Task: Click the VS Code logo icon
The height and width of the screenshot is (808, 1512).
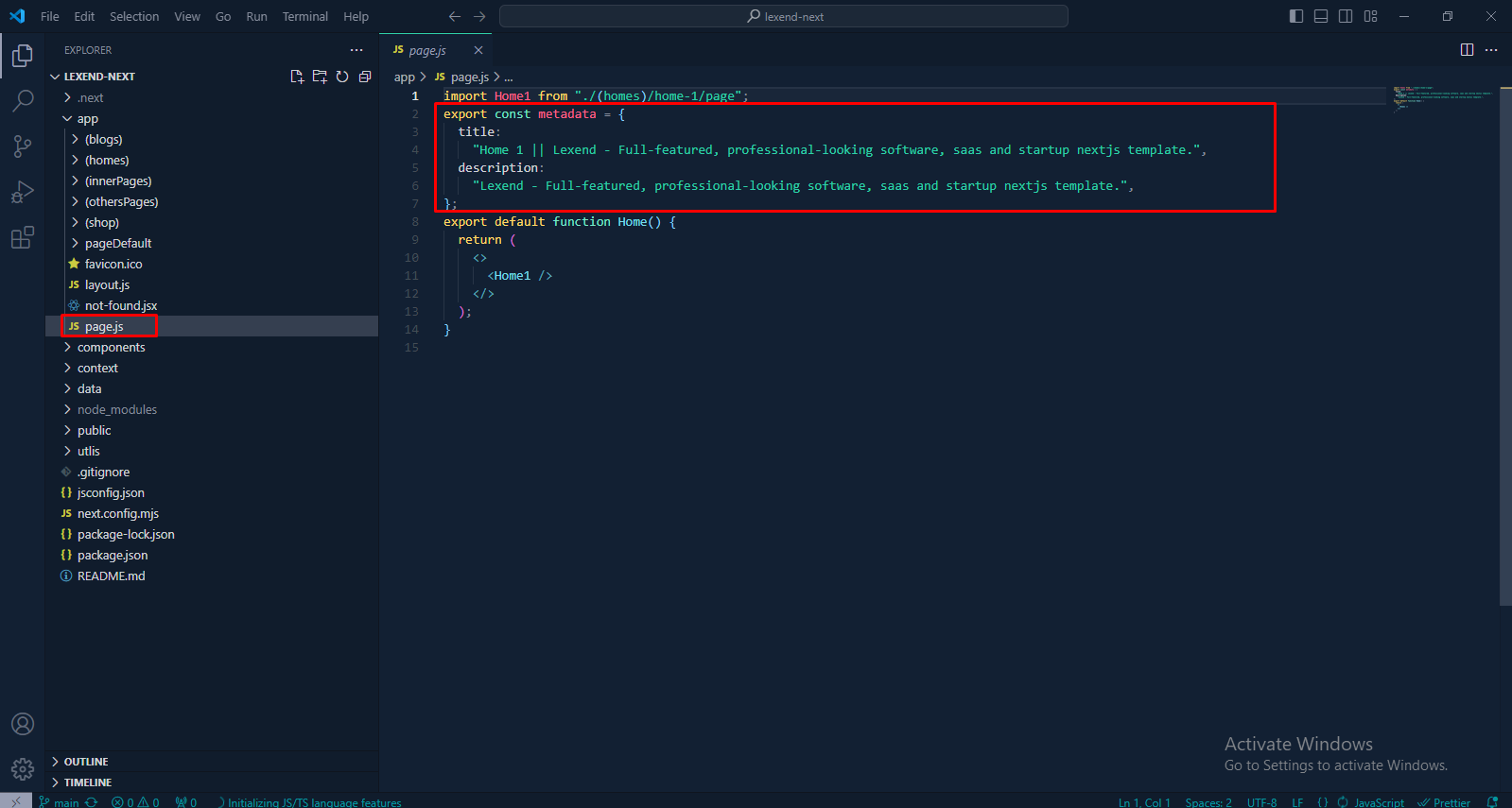Action: click(x=17, y=16)
